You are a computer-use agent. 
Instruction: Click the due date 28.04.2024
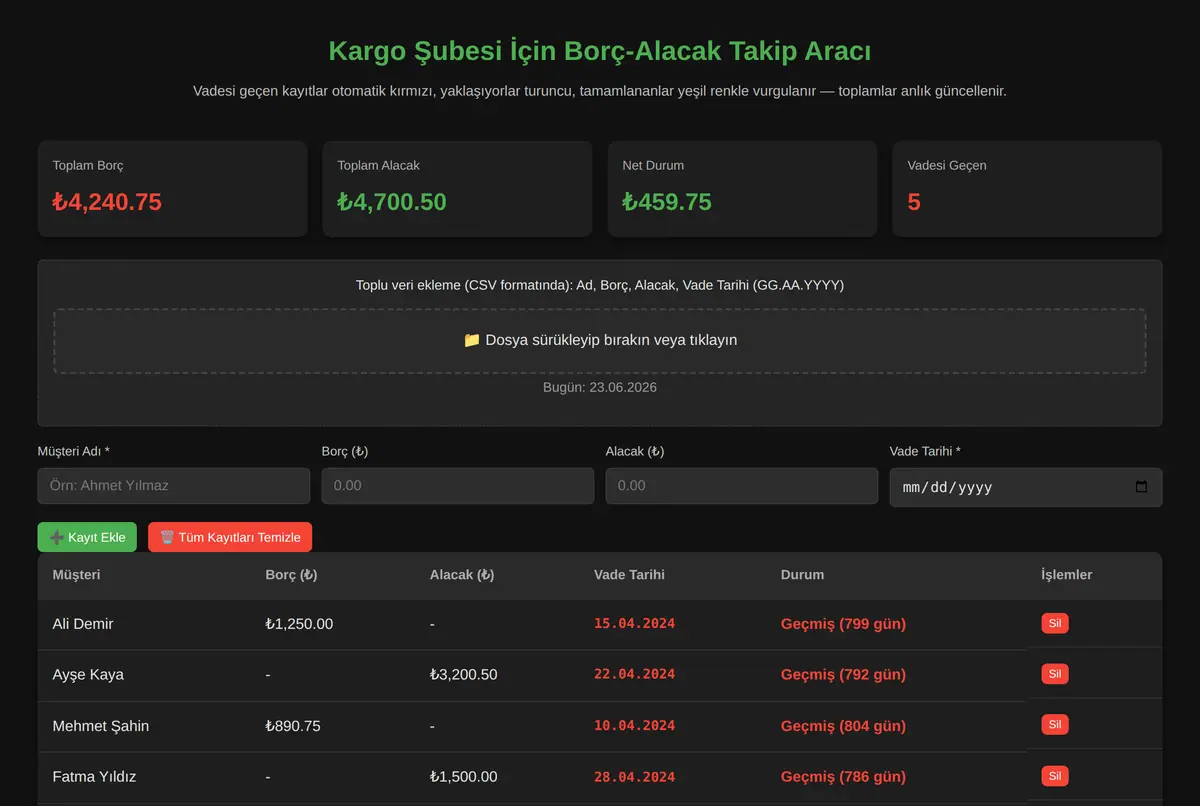coord(635,777)
